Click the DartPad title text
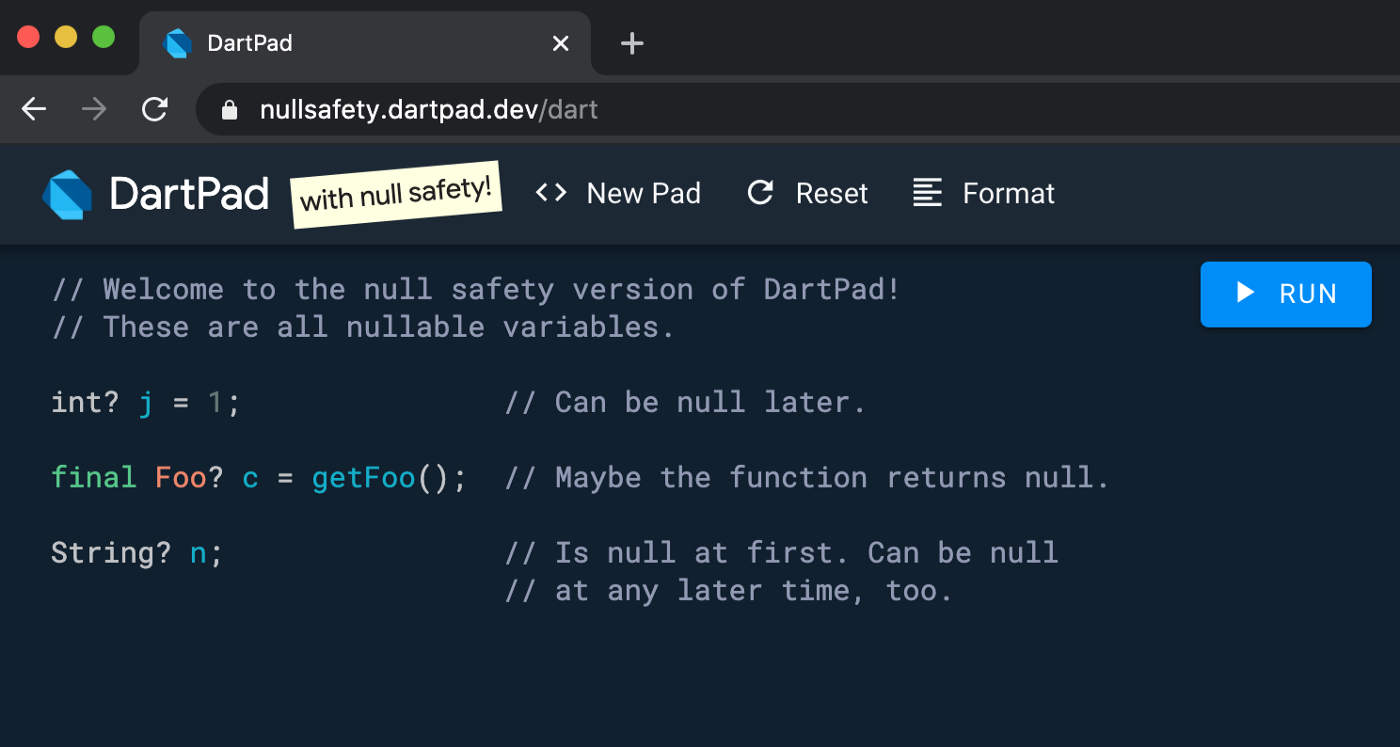Viewport: 1400px width, 747px height. pos(189,194)
